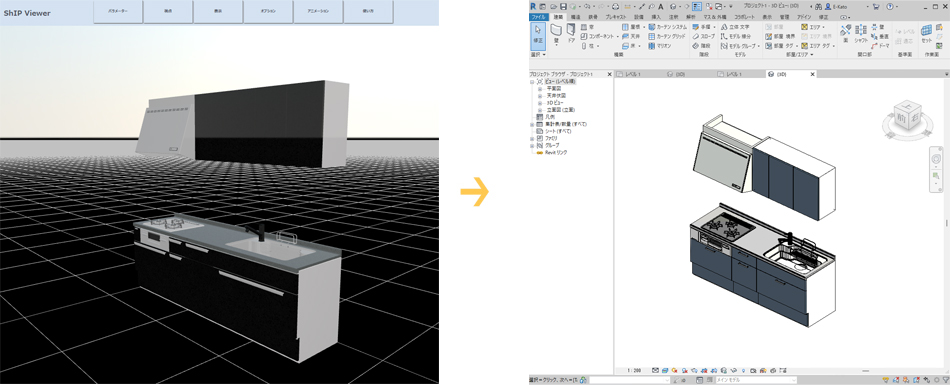Screen dimensions: 950x385
Task: Select the 部屋 タグ tool
Action: point(781,45)
